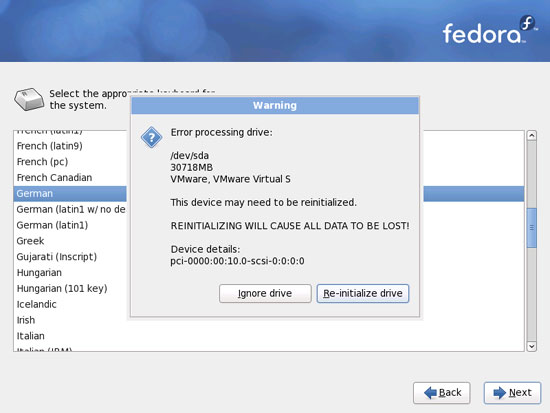Select Hungarian (101 key) layout
550x413 pixels.
[x=62, y=288]
